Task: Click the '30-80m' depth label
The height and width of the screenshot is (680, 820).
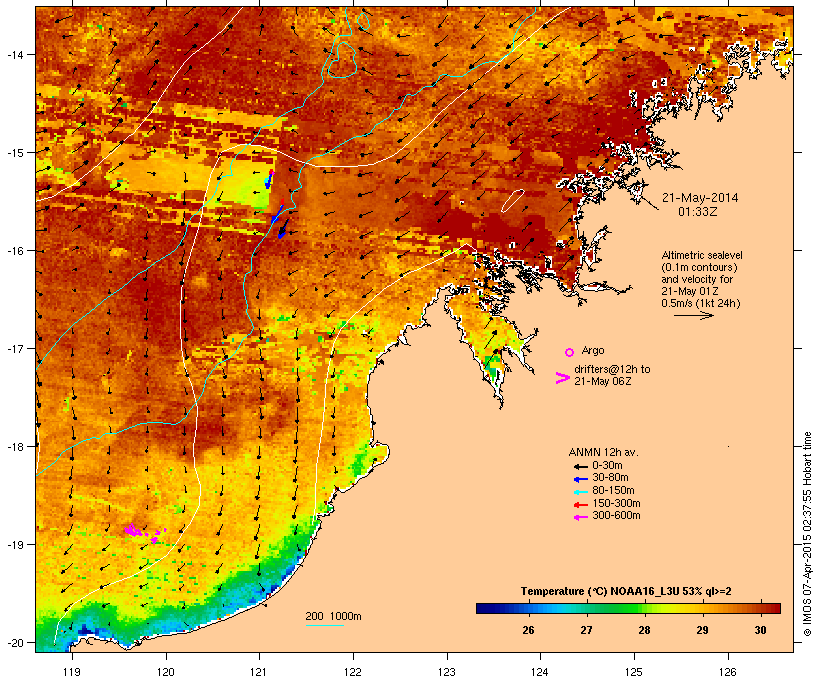Action: (x=610, y=478)
